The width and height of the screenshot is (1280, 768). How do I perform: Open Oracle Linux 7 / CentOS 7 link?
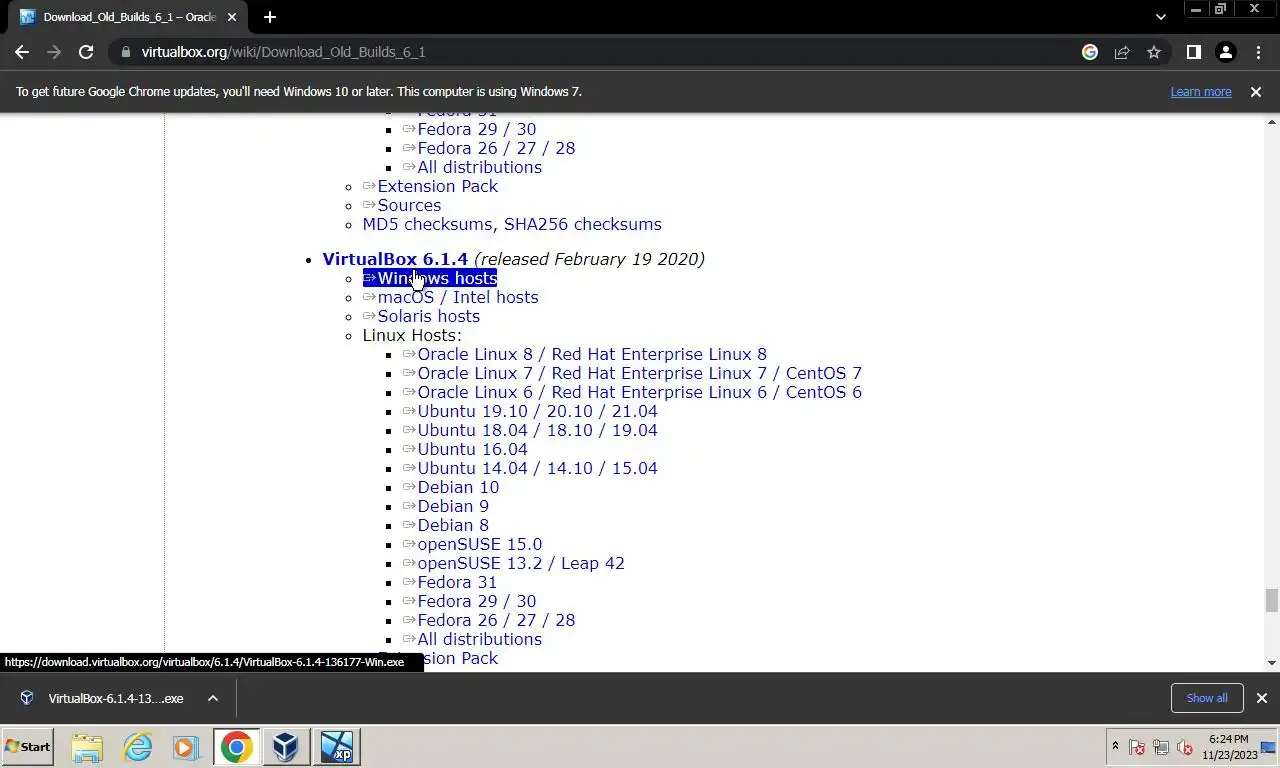click(632, 373)
